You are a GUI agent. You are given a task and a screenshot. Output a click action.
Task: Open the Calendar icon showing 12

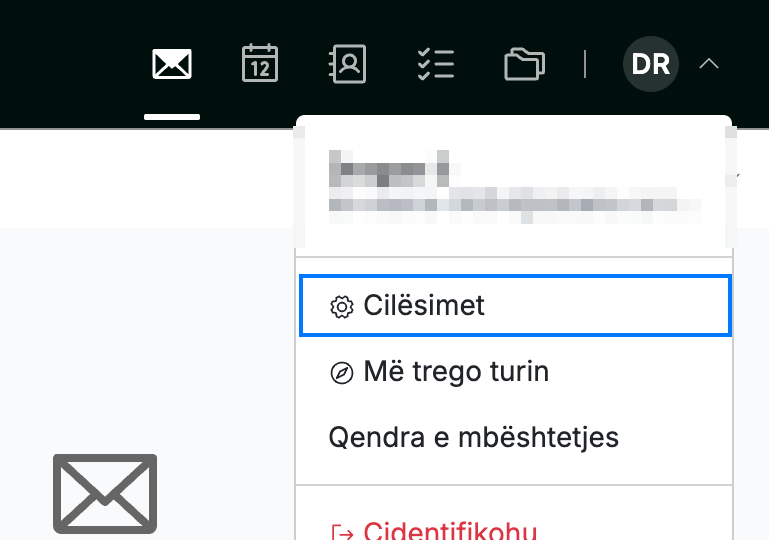tap(260, 63)
